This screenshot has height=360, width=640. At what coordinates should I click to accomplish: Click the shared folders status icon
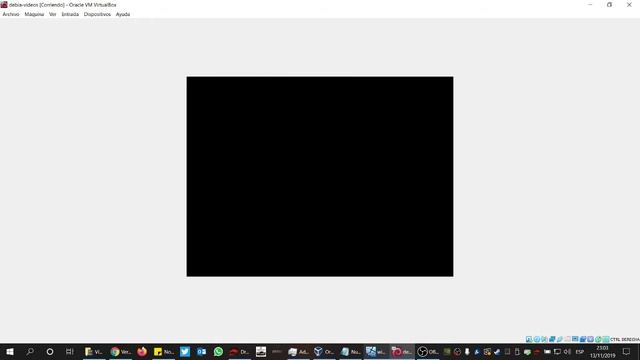pyautogui.click(x=567, y=339)
